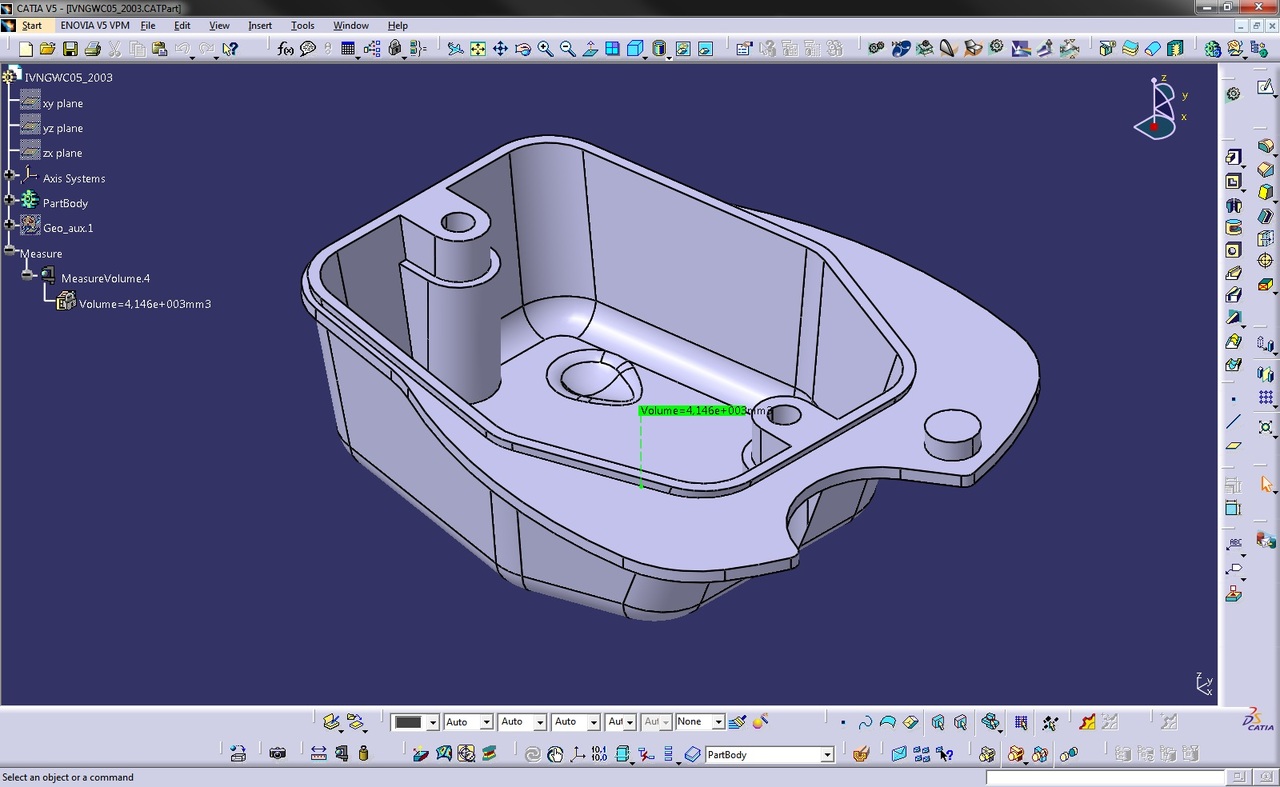The image size is (1280, 787).
Task: Click the Select arrow tool at right
Action: 1267,484
